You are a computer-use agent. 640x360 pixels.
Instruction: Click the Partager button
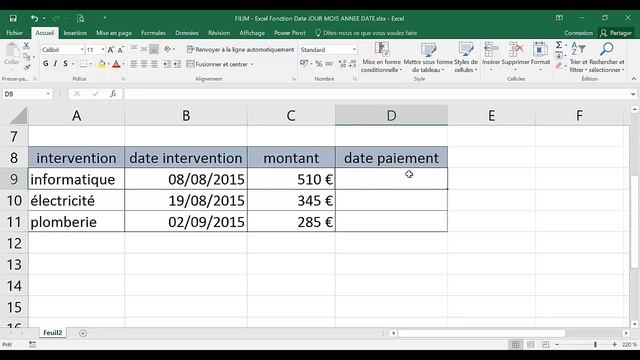click(616, 33)
